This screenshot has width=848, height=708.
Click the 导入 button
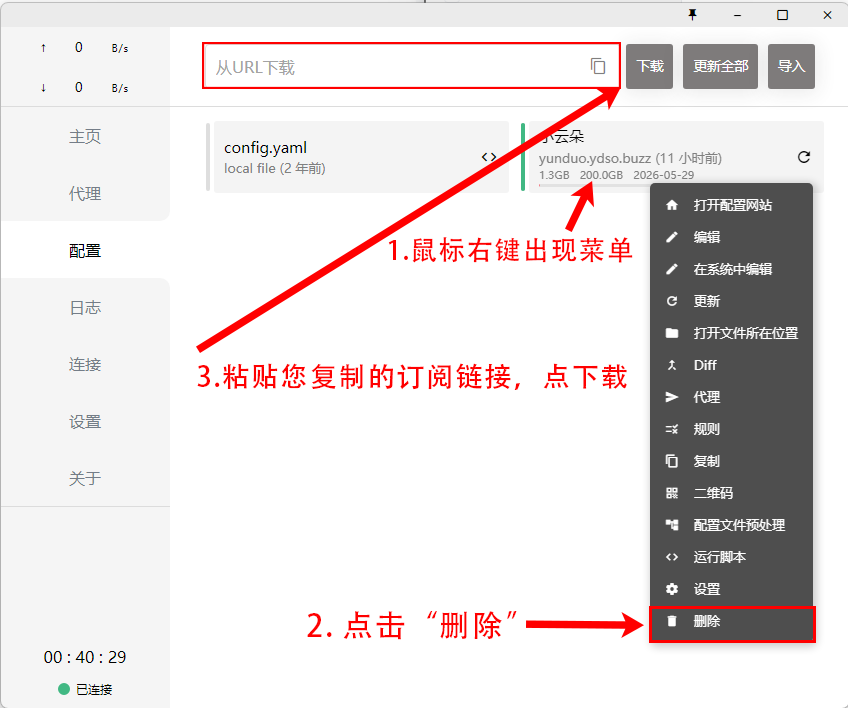click(791, 66)
